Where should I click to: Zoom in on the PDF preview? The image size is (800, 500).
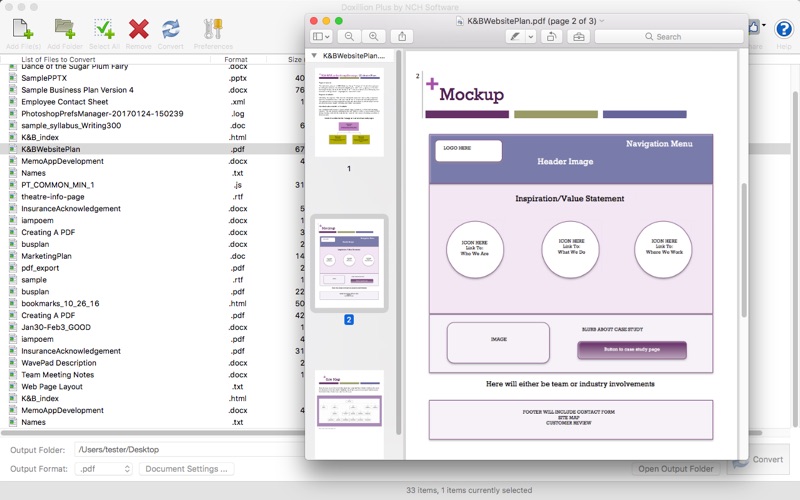point(373,36)
